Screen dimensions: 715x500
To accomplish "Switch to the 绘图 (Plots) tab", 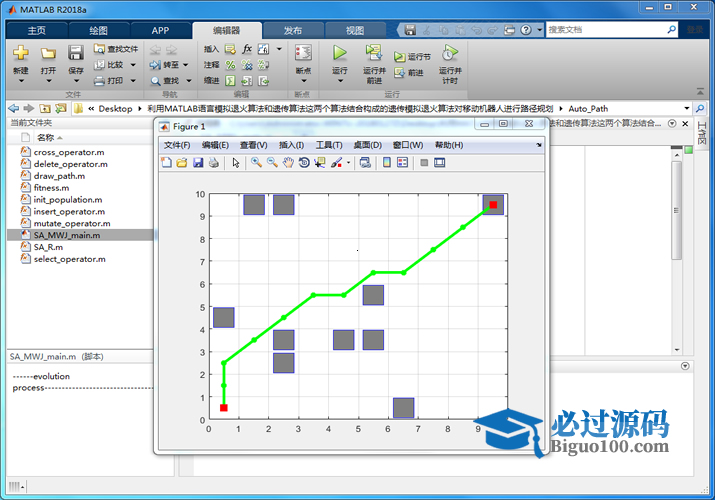I will click(x=98, y=30).
